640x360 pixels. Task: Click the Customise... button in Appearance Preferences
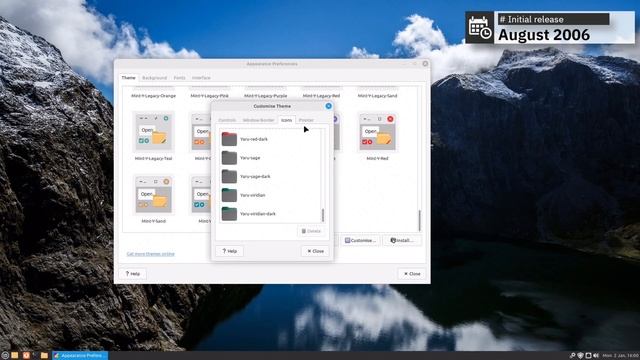(x=360, y=240)
